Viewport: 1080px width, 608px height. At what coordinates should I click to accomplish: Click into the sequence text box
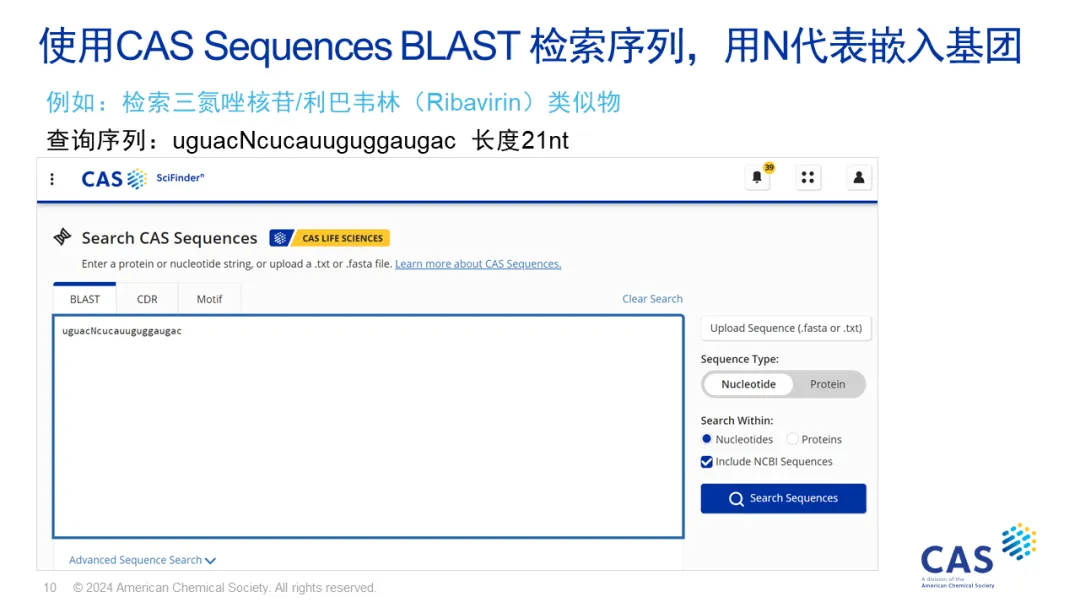click(x=368, y=426)
